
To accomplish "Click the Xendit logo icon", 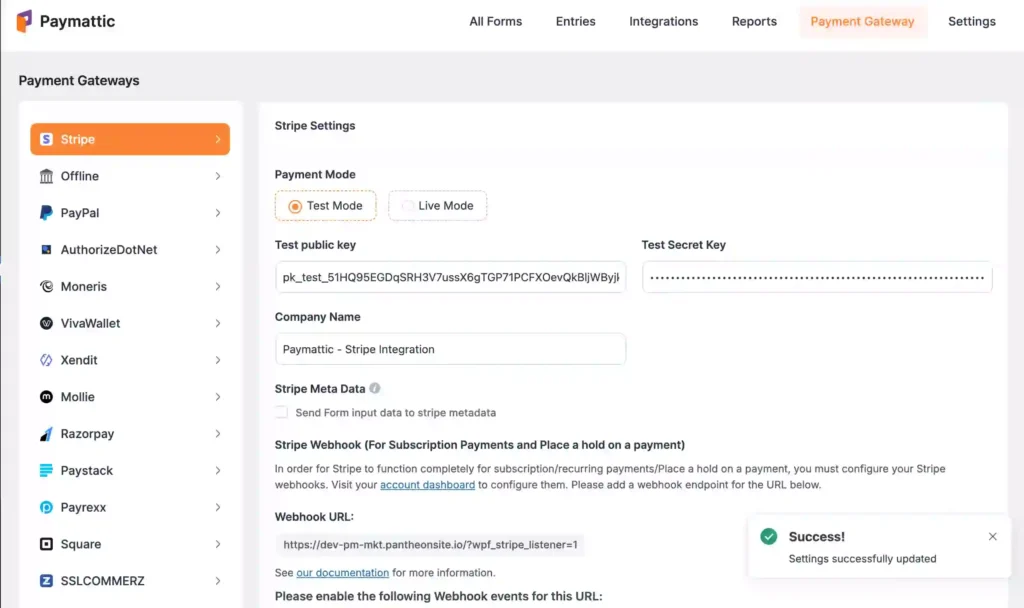I will coord(46,360).
